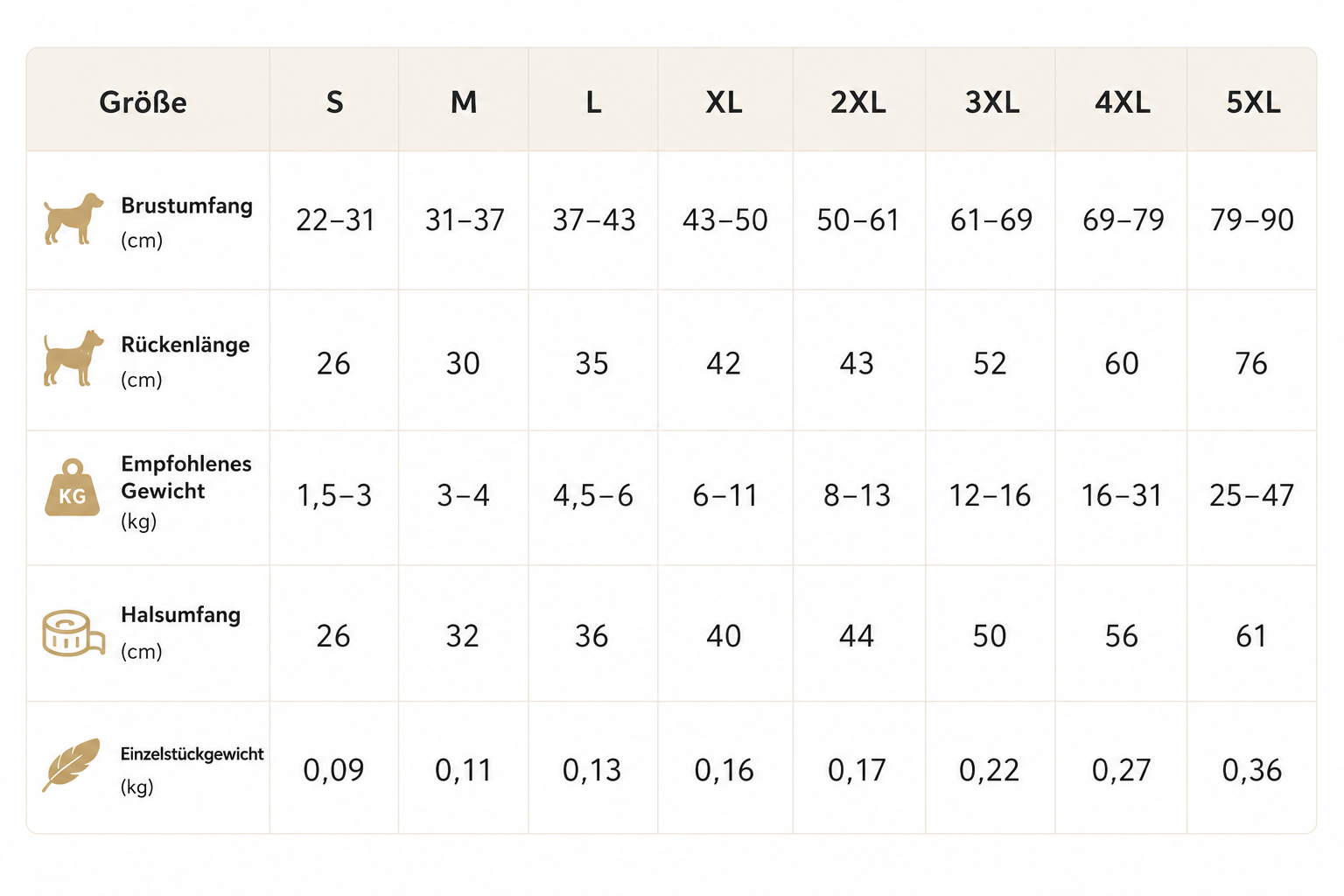Click the measuring tape icon for Halsumfang
Viewport: 1344px width, 896px height.
click(73, 633)
